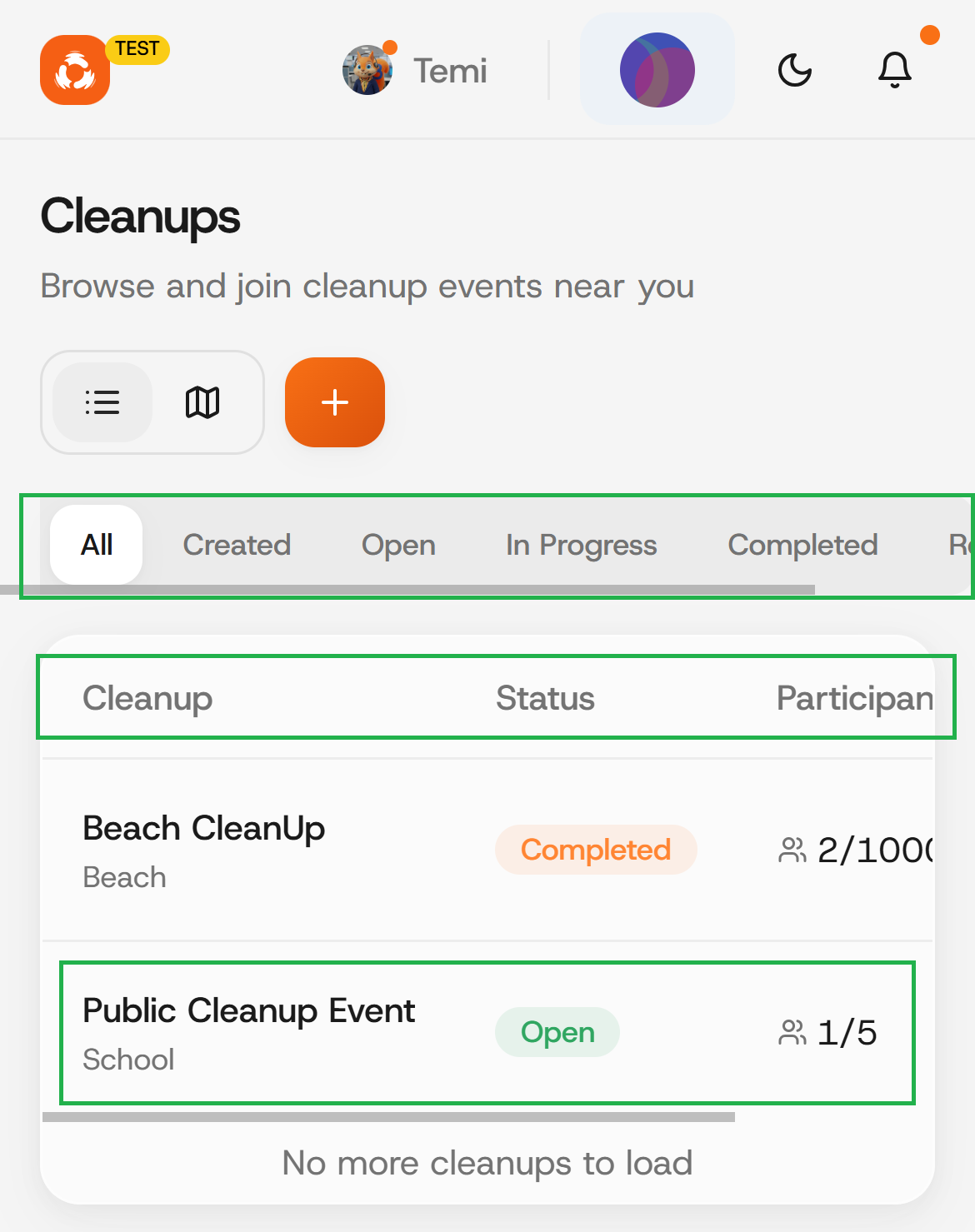The width and height of the screenshot is (975, 1232).
Task: Select the In Progress tab
Action: [581, 545]
